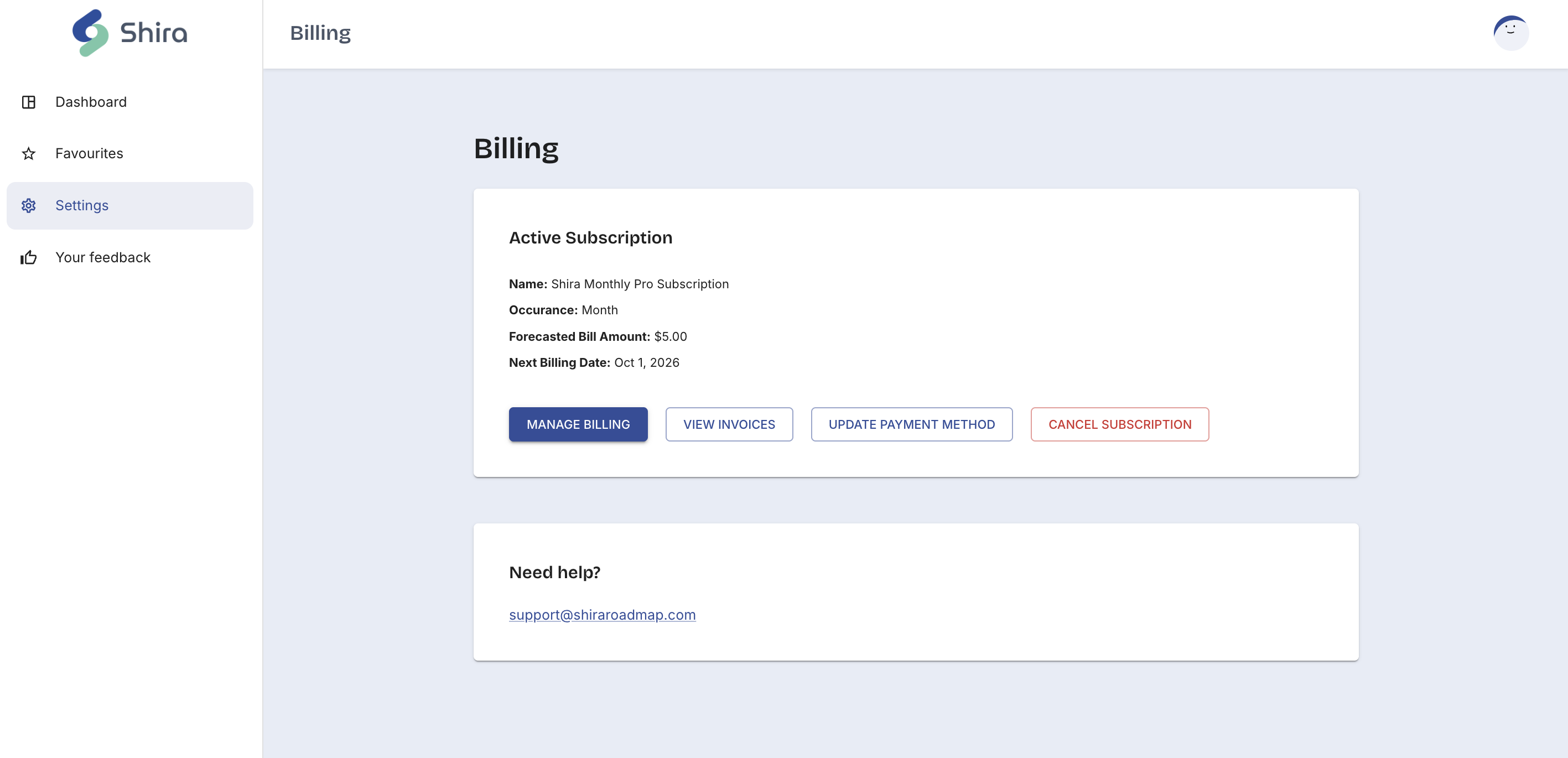Open Favourites from the sidebar
This screenshot has width=1568, height=758.
point(129,153)
